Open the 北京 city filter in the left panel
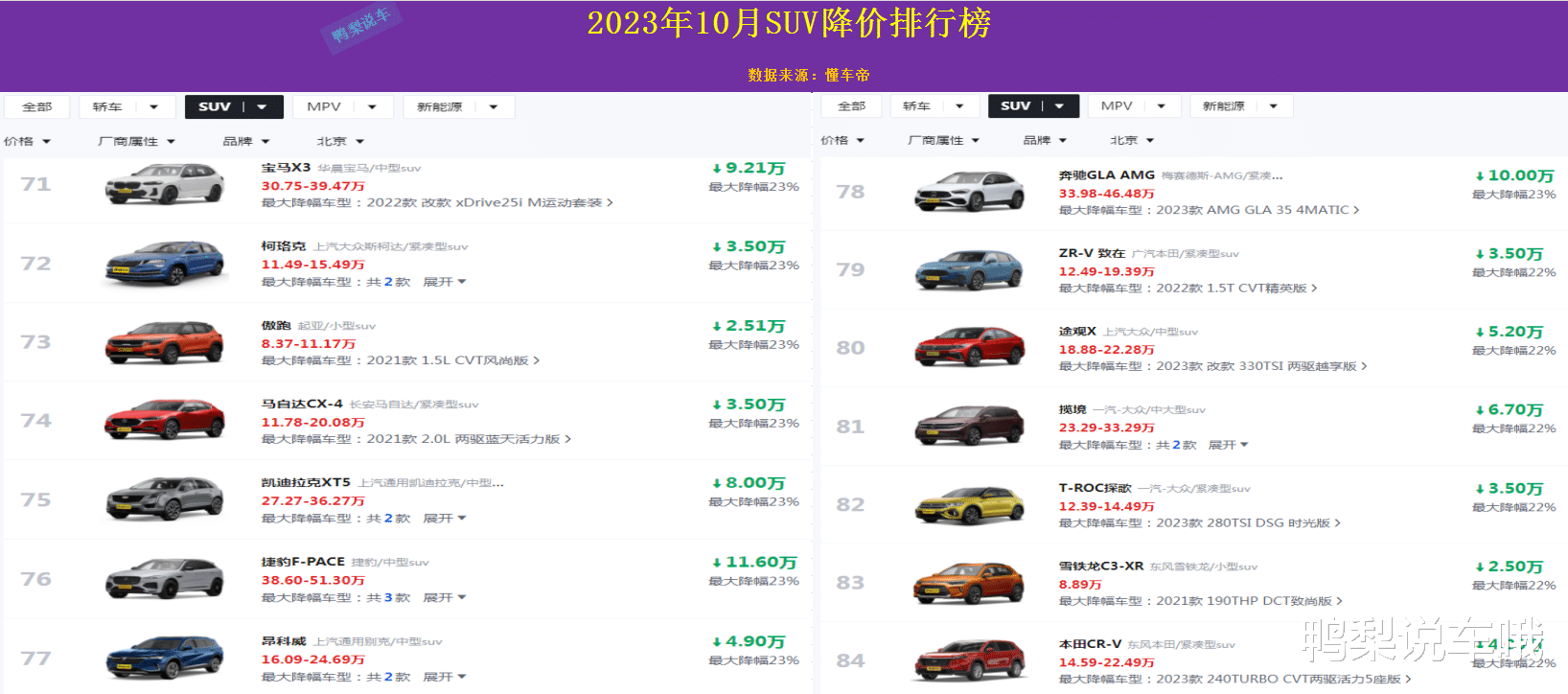Viewport: 1568px width, 694px height. [x=341, y=141]
